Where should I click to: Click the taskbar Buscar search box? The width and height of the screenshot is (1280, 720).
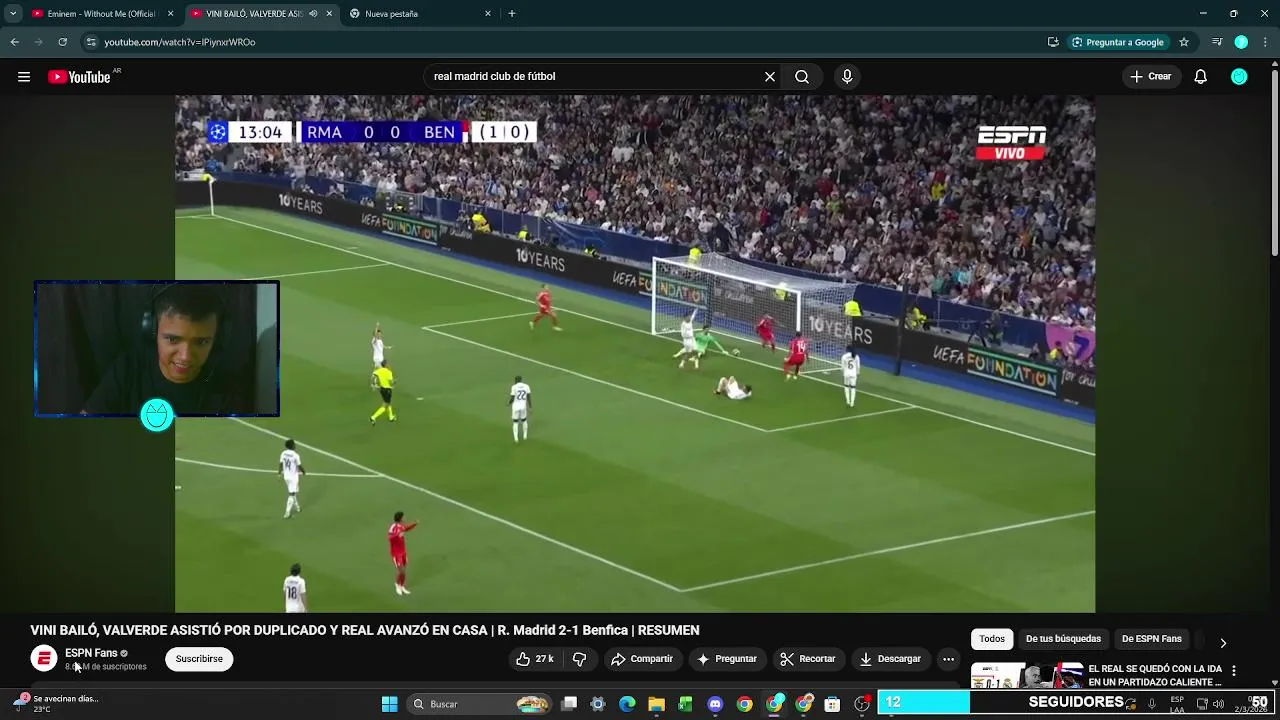pos(479,704)
